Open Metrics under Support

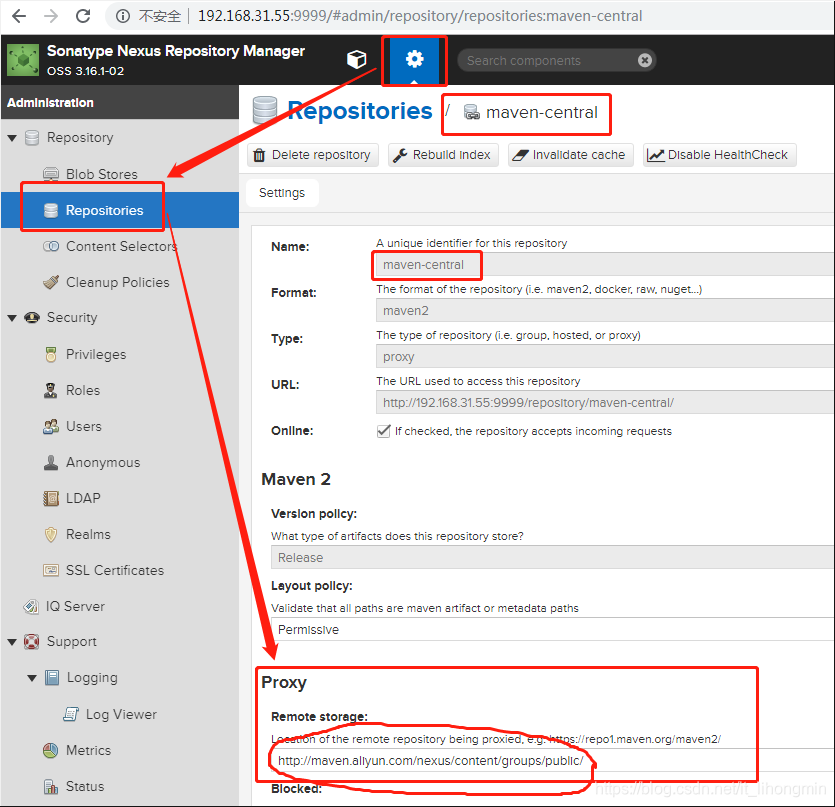pos(88,750)
